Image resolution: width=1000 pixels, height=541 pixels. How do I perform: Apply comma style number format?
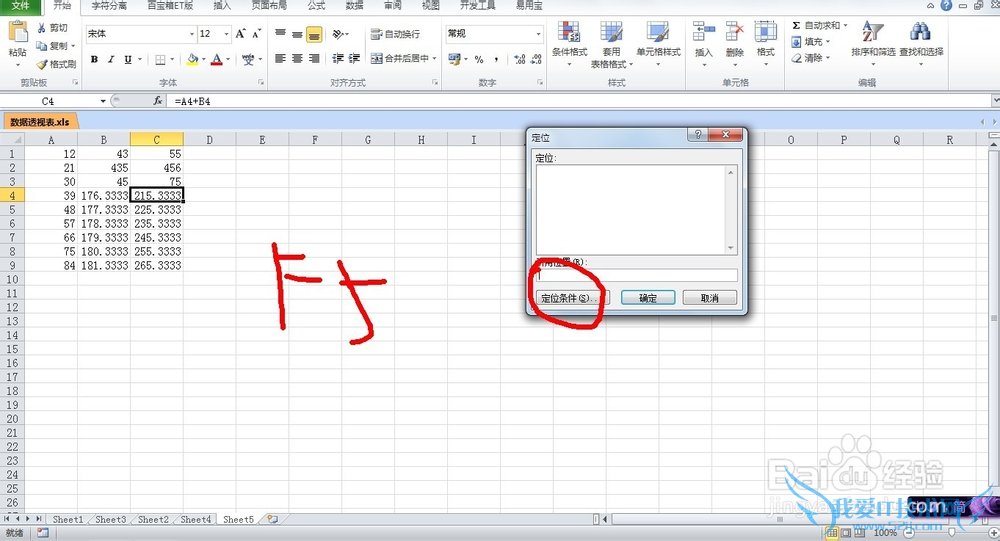496,59
